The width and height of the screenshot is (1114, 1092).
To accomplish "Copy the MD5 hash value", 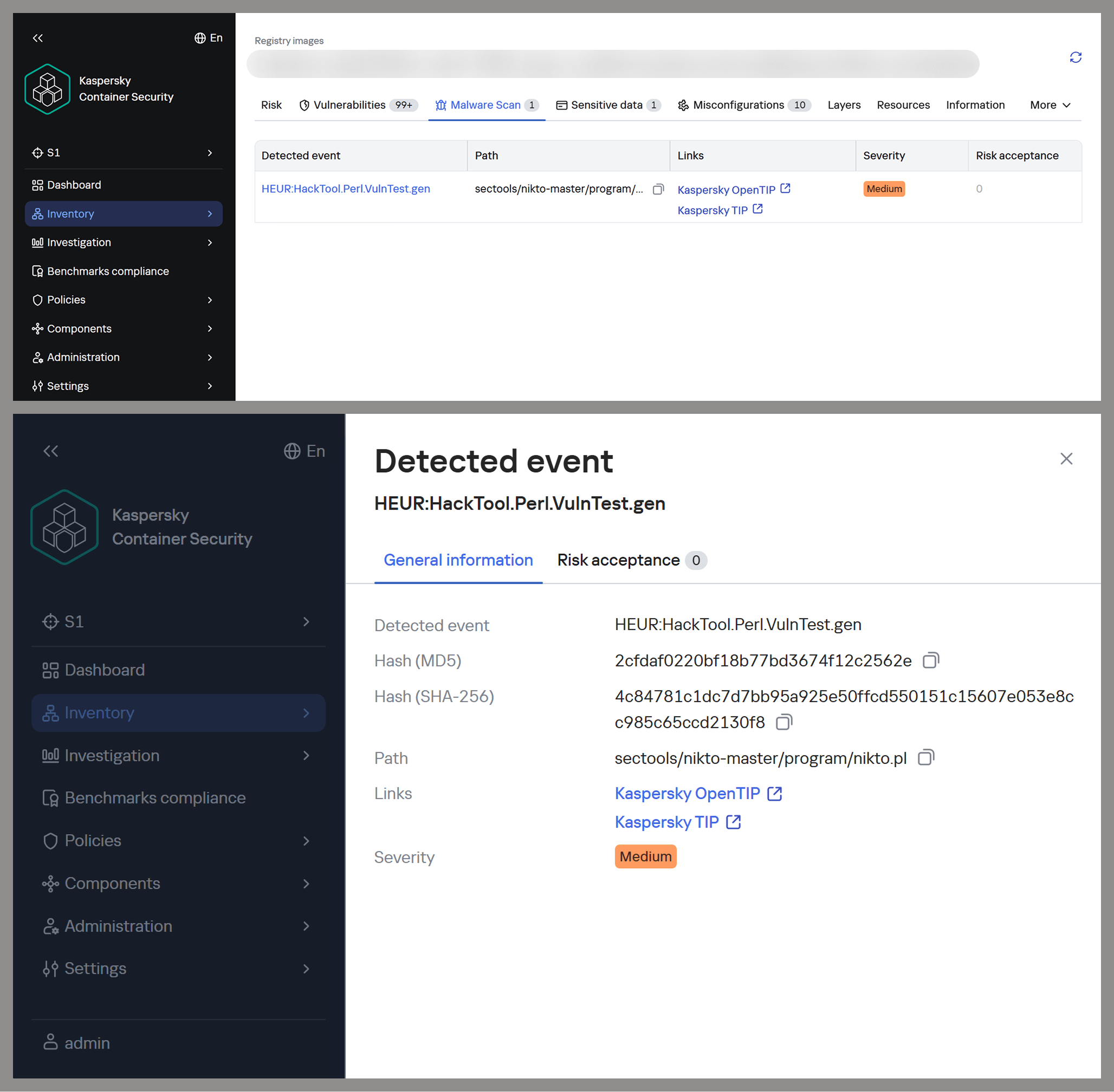I will pyautogui.click(x=930, y=660).
